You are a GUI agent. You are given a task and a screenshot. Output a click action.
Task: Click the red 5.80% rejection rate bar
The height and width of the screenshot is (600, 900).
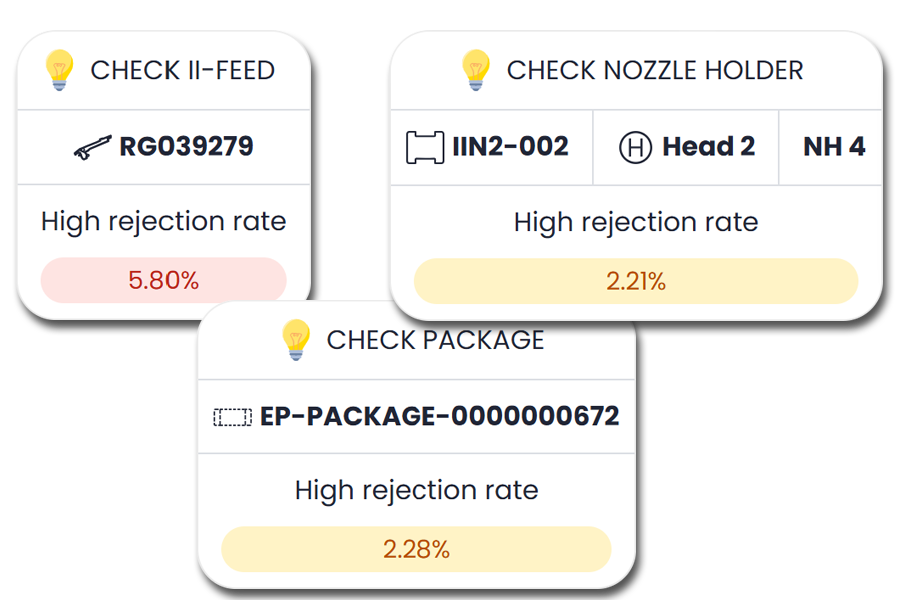point(164,280)
